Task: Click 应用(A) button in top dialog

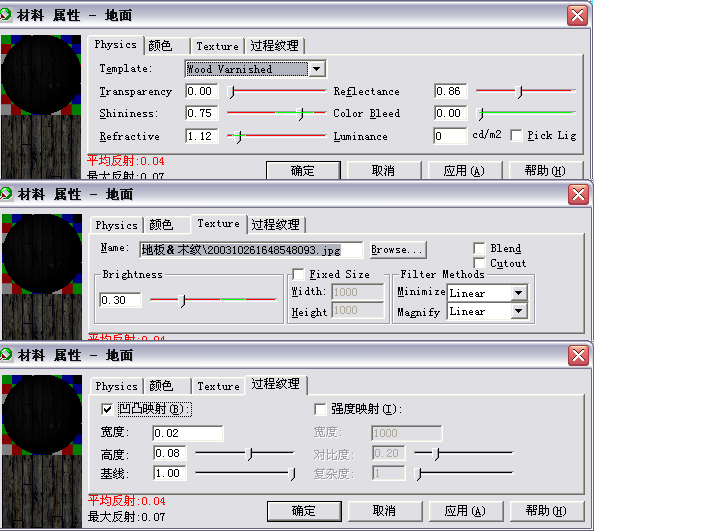Action: 464,171
